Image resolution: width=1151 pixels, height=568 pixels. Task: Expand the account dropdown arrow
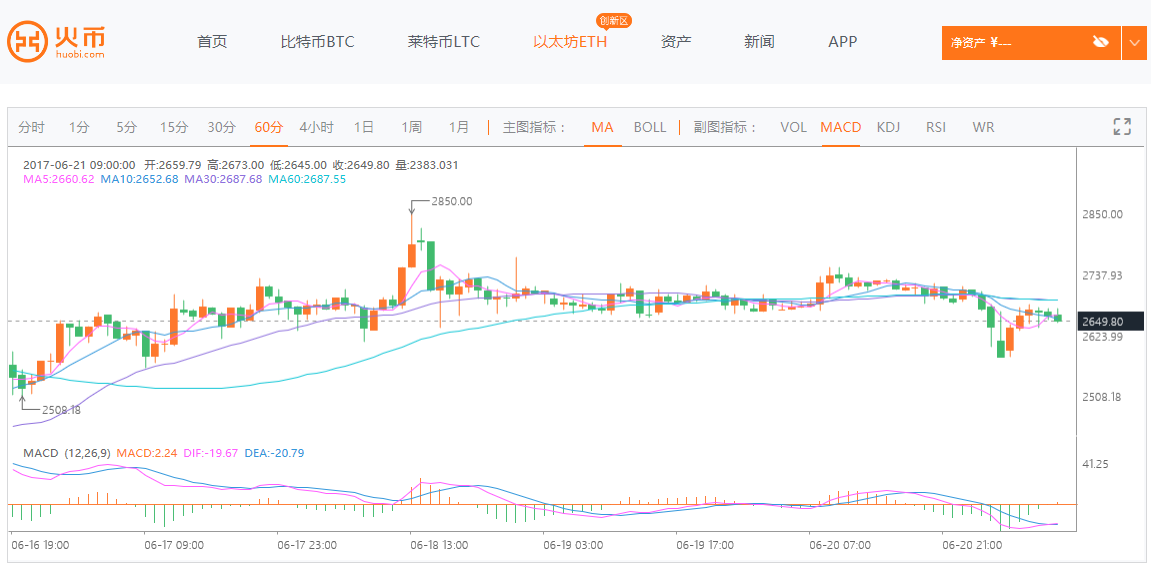click(1134, 42)
